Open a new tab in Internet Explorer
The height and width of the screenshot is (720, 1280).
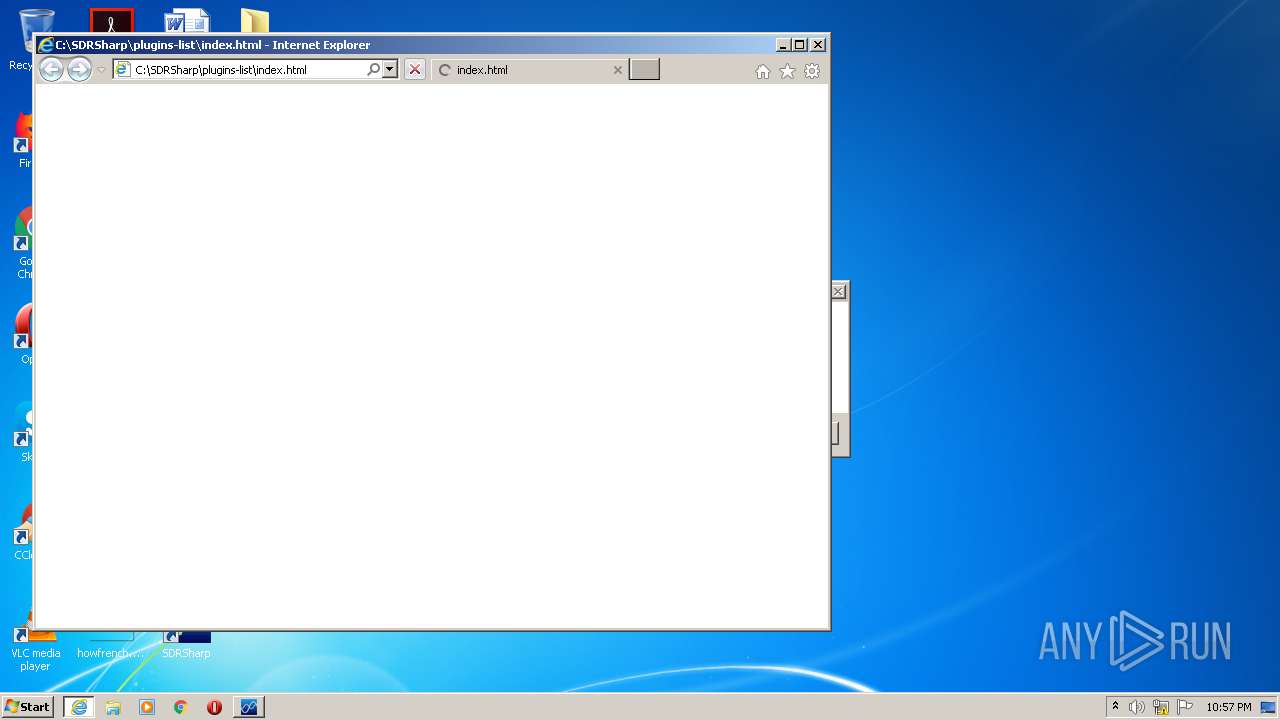point(644,70)
